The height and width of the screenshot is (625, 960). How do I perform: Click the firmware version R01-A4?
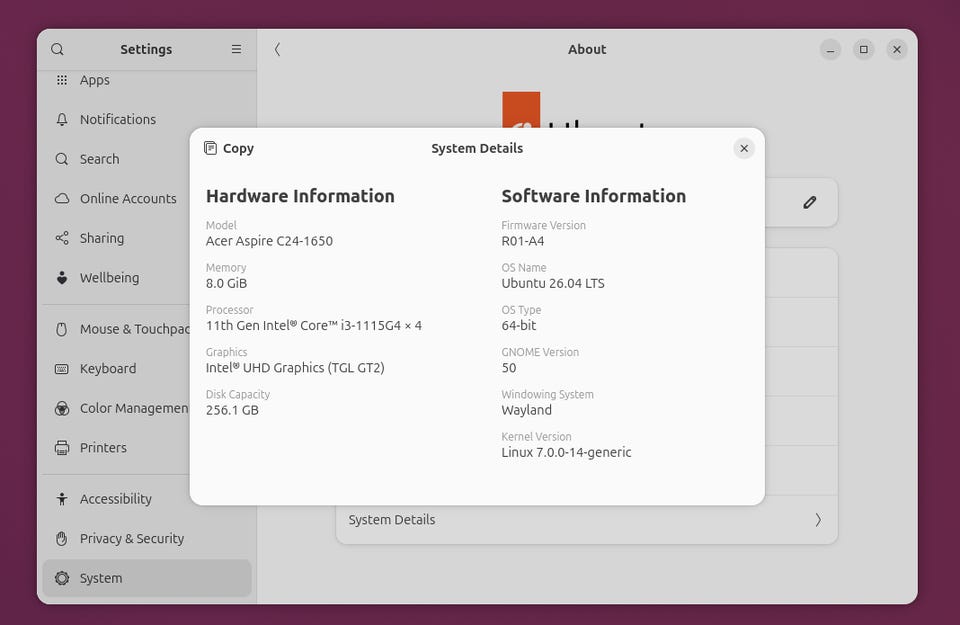[523, 241]
